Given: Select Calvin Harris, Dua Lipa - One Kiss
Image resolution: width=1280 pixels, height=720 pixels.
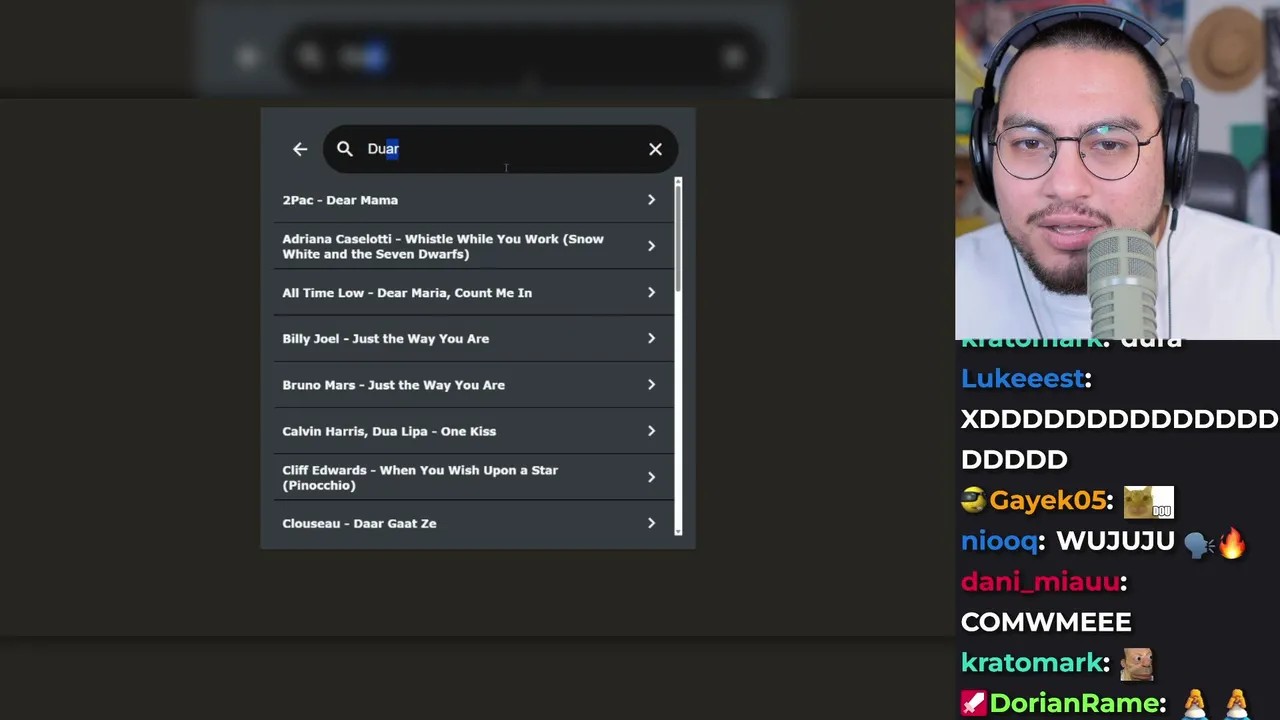Looking at the screenshot, I should click(x=473, y=431).
